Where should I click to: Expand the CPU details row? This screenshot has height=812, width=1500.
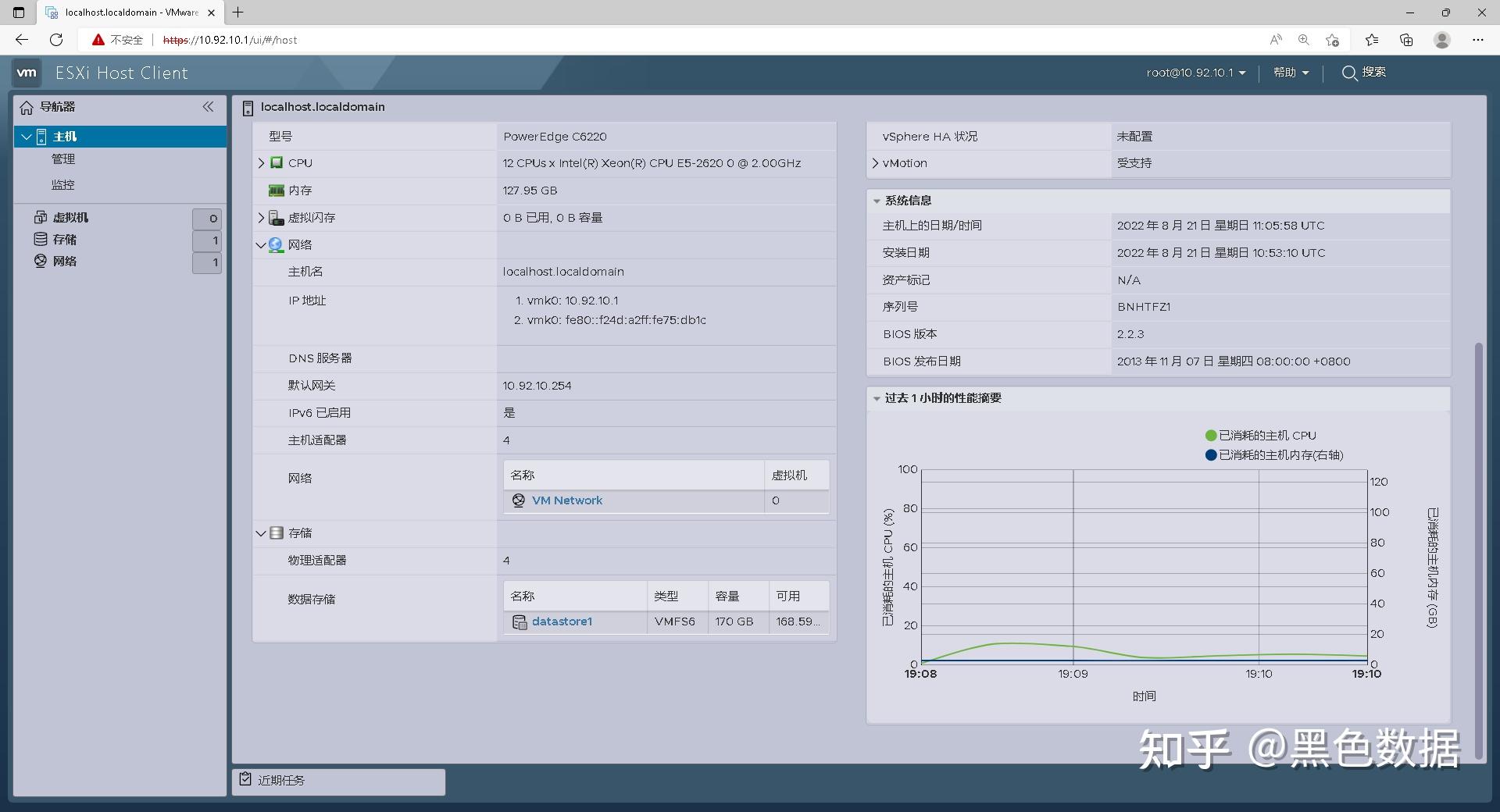click(261, 162)
